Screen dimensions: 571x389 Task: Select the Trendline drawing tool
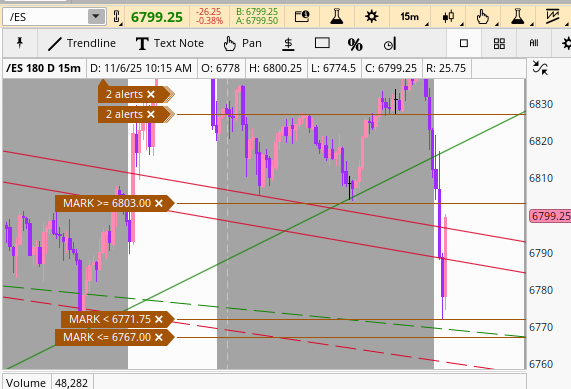coord(82,43)
